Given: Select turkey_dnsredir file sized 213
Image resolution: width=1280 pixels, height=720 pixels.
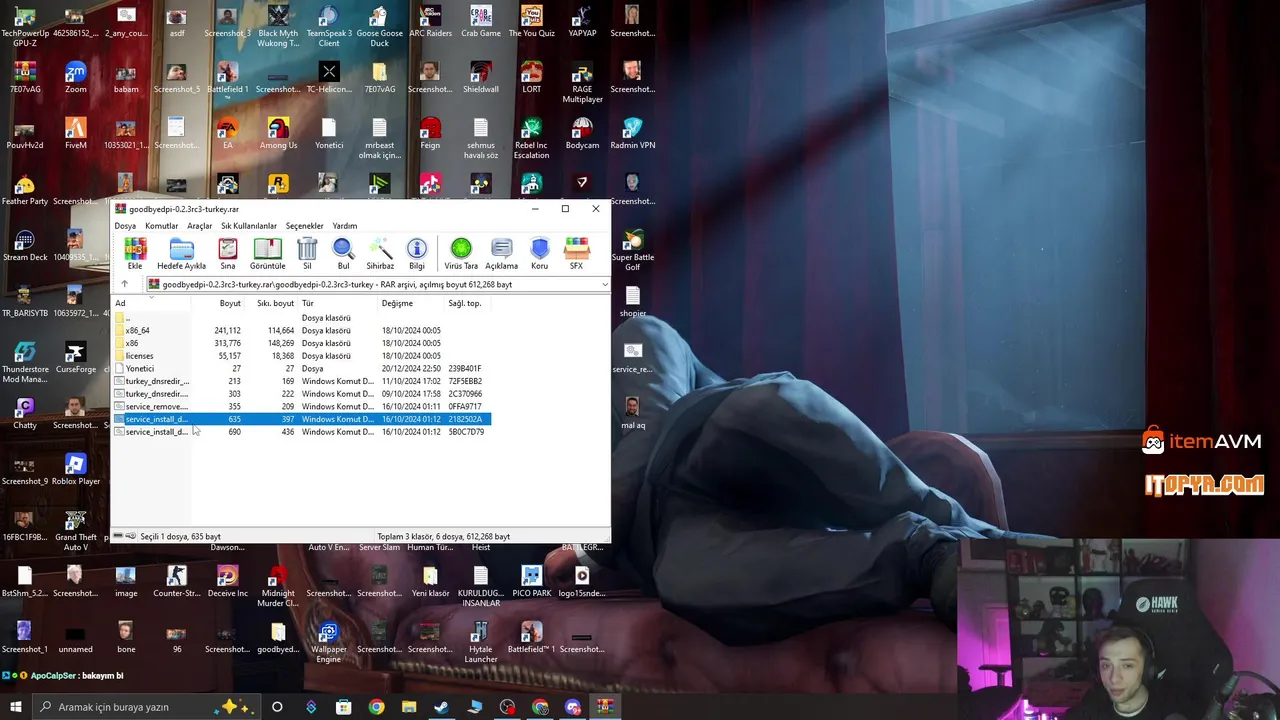Looking at the screenshot, I should pyautogui.click(x=301, y=381).
